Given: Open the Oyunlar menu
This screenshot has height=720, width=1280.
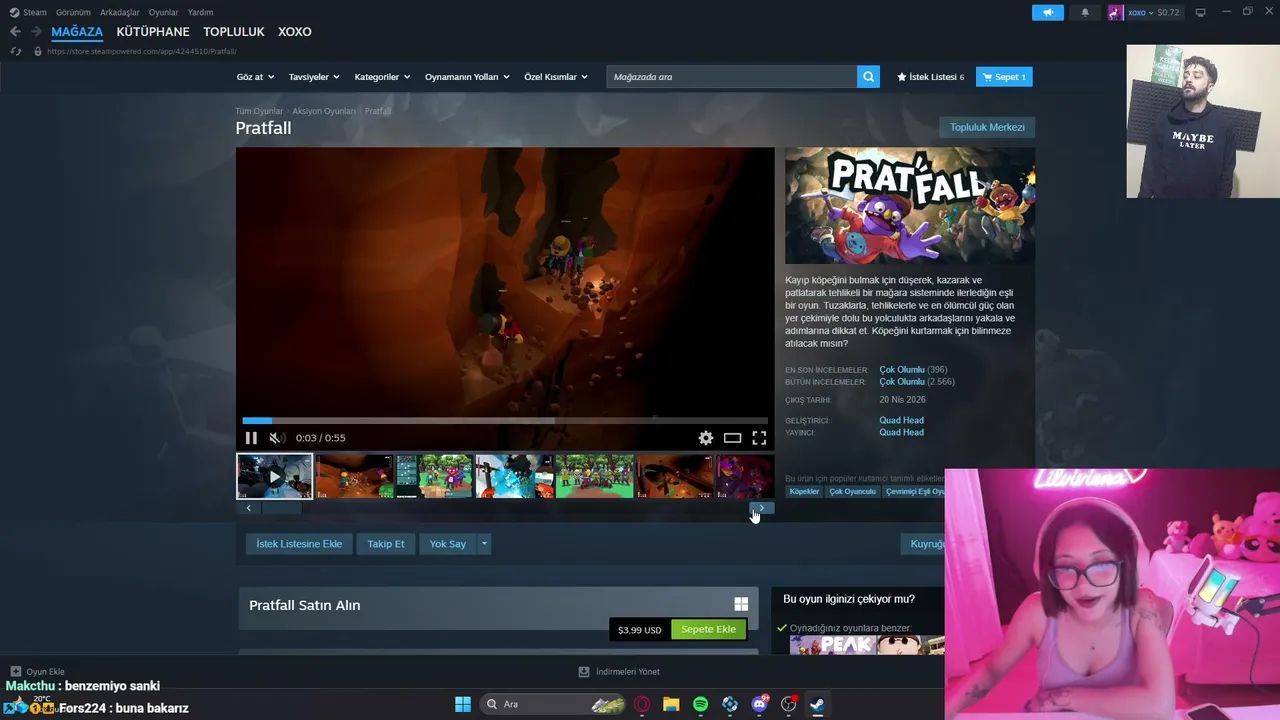Looking at the screenshot, I should tap(164, 13).
